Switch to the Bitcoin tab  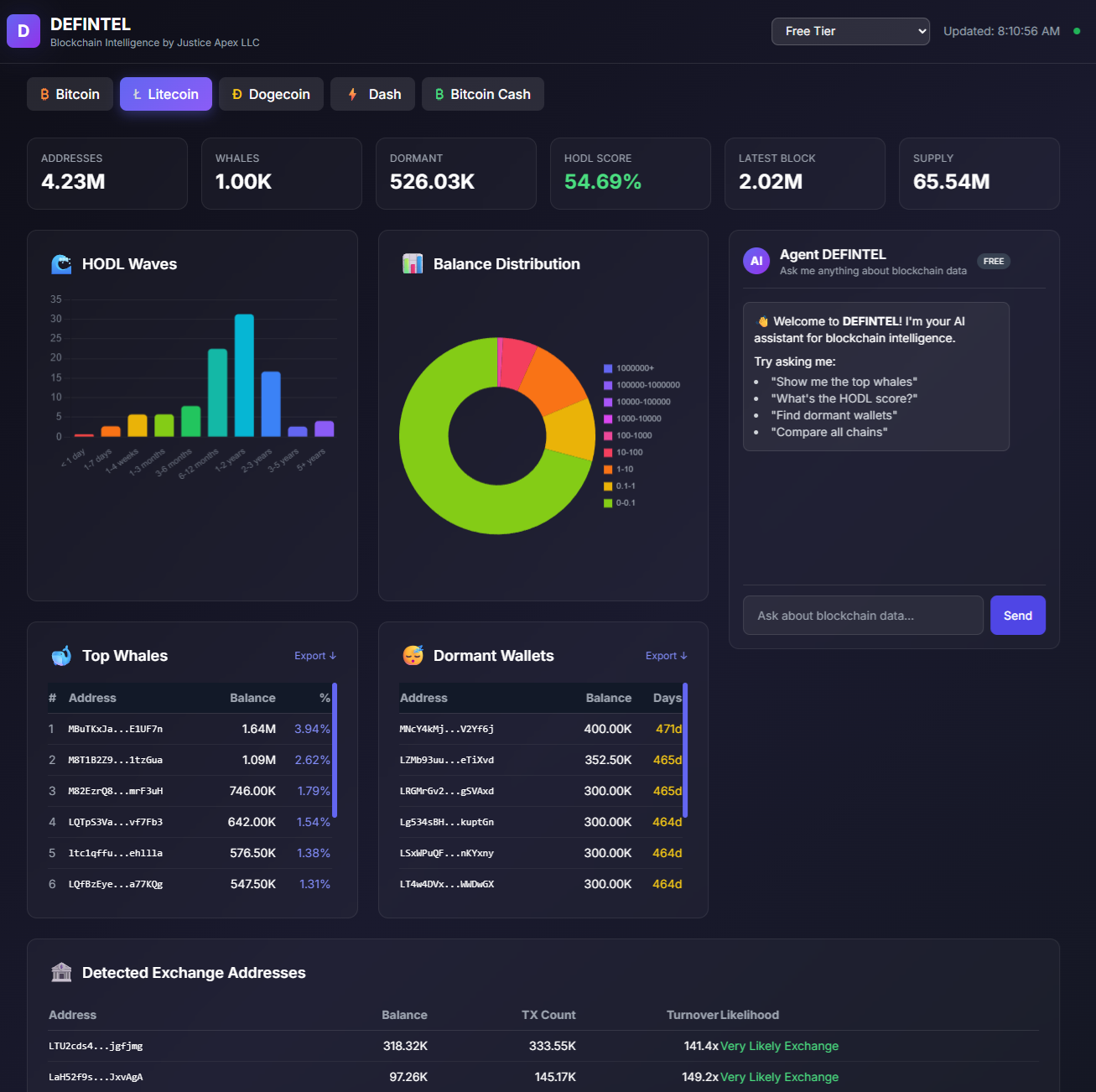coord(70,94)
